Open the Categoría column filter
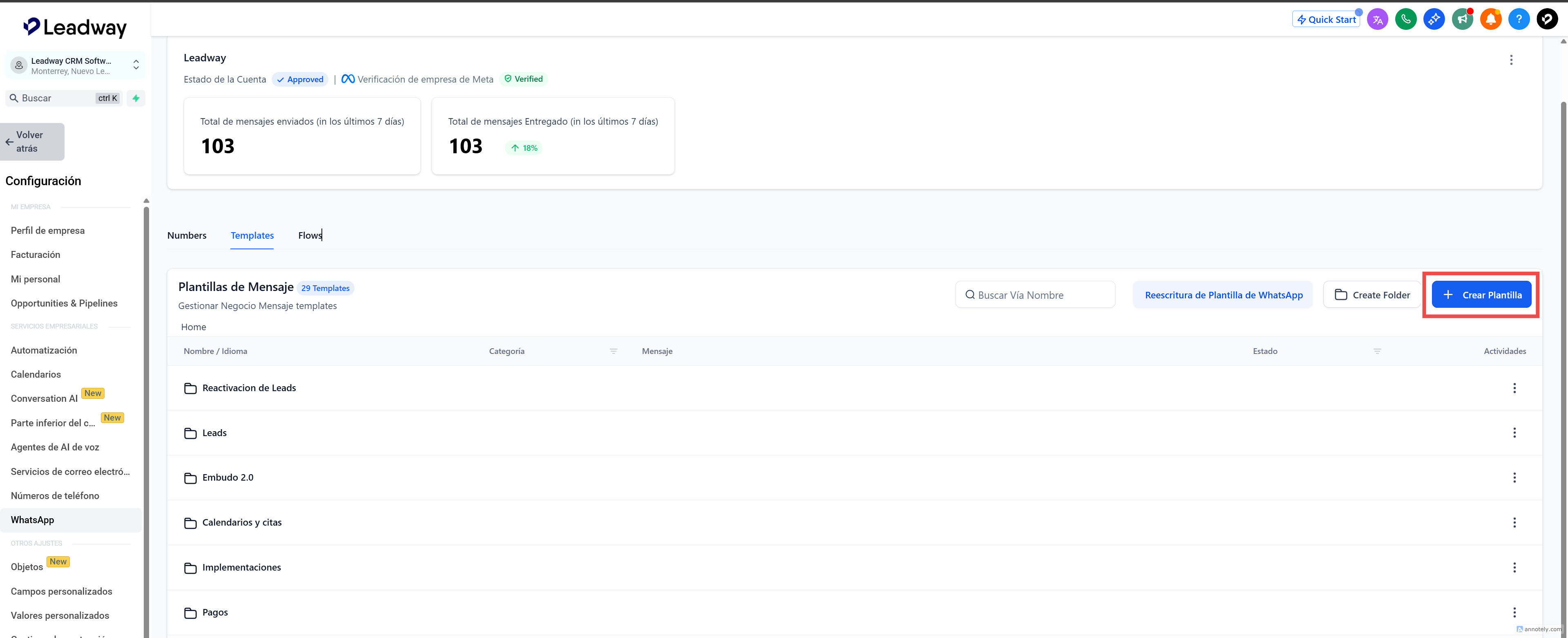The height and width of the screenshot is (638, 1568). tap(613, 351)
